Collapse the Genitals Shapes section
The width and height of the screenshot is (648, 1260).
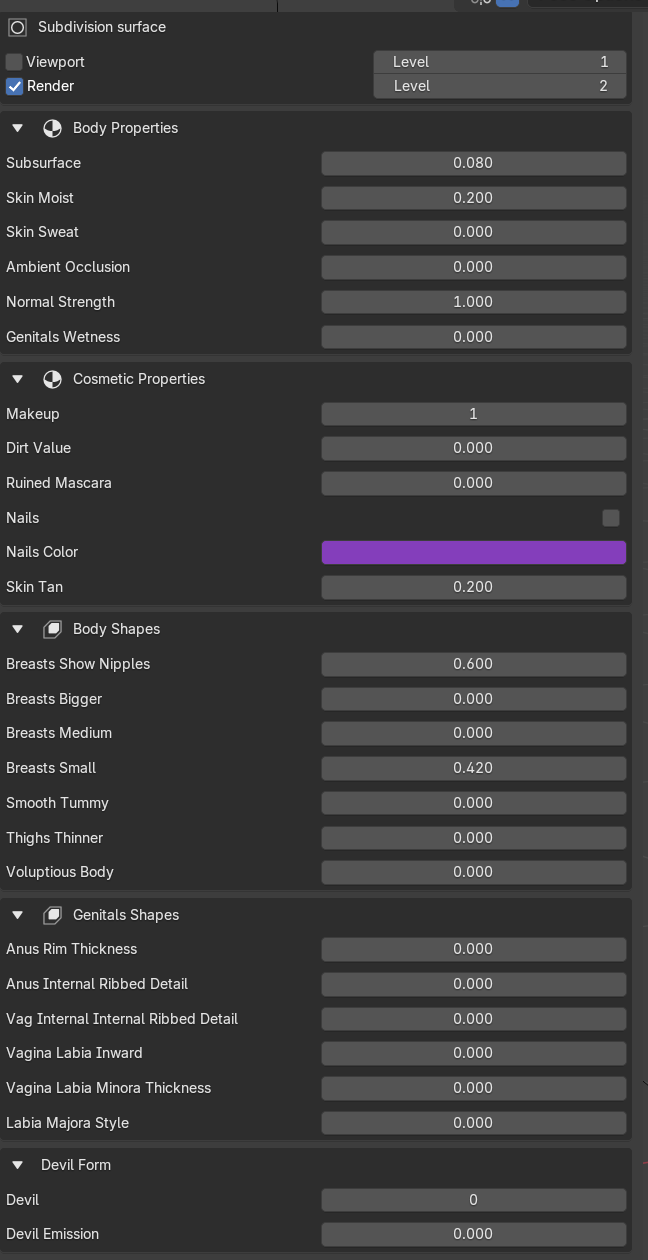pos(17,915)
